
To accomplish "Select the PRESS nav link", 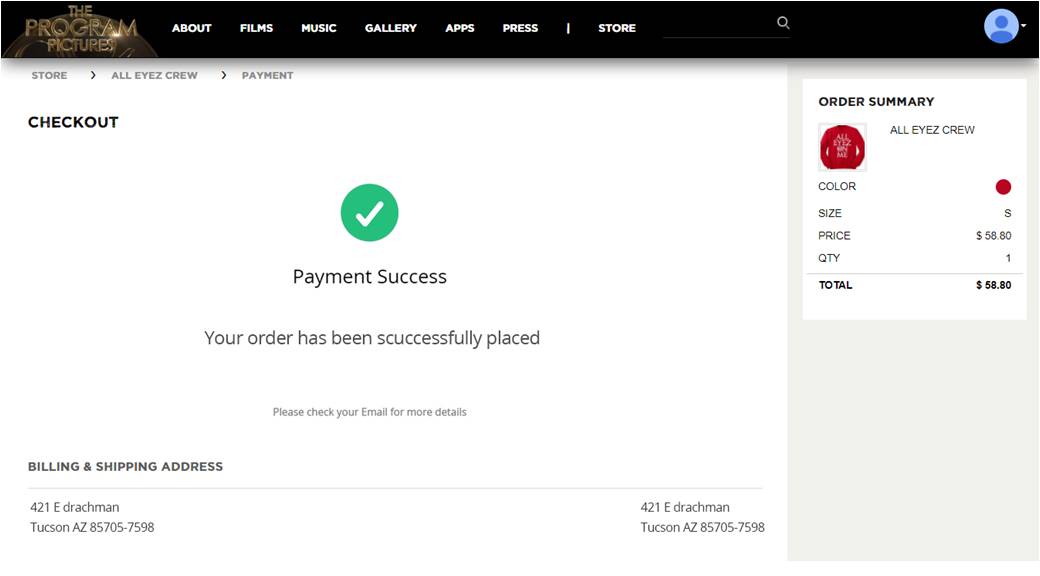I will tap(520, 28).
